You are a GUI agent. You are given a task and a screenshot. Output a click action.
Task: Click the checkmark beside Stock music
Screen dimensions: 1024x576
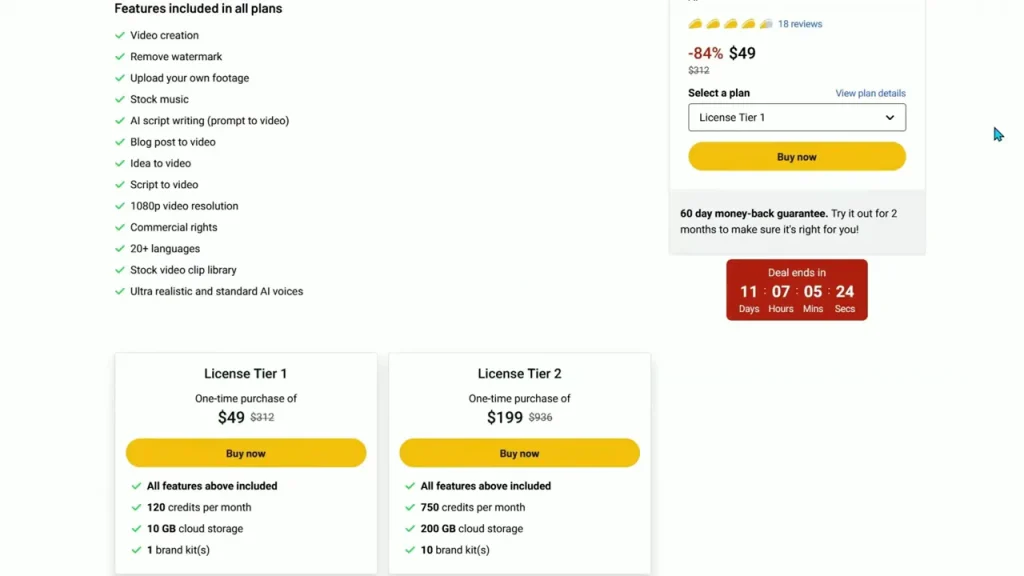click(120, 99)
